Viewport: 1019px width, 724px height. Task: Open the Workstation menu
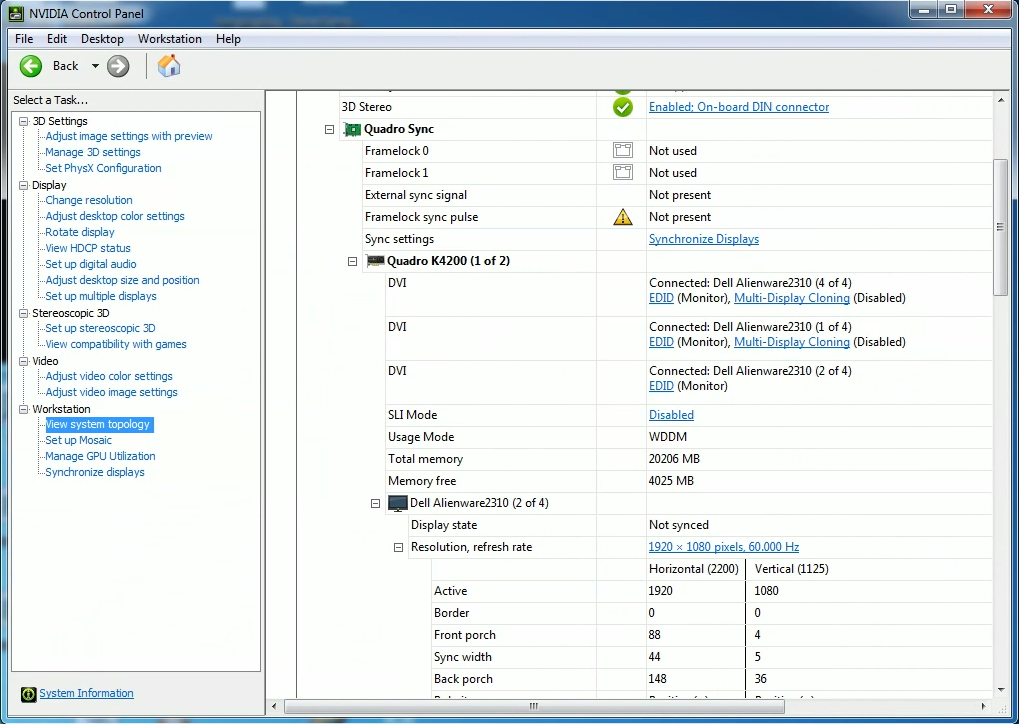click(x=170, y=39)
